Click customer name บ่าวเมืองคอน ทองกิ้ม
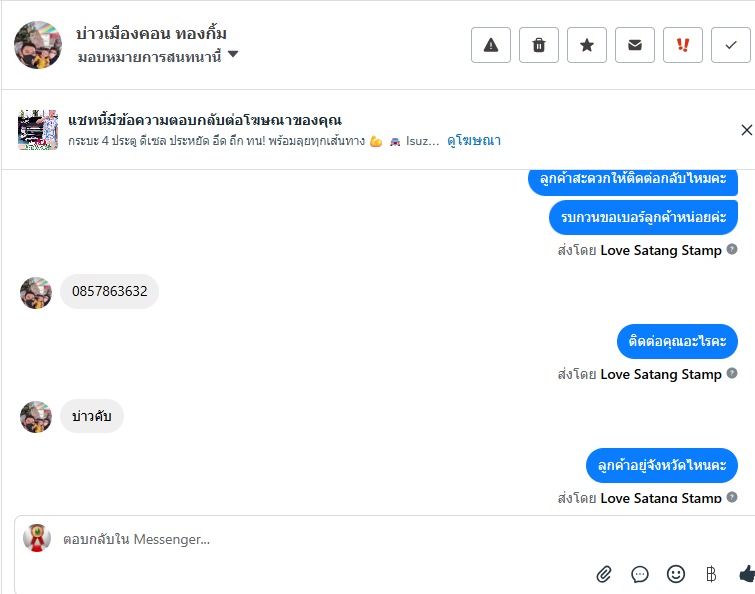The width and height of the screenshot is (755, 594). [x=151, y=34]
